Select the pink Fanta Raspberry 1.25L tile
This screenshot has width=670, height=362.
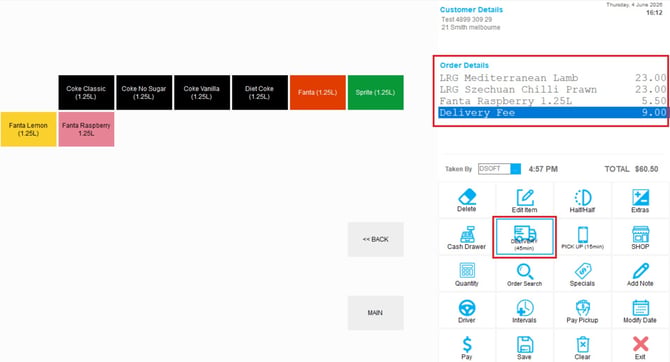tap(86, 129)
